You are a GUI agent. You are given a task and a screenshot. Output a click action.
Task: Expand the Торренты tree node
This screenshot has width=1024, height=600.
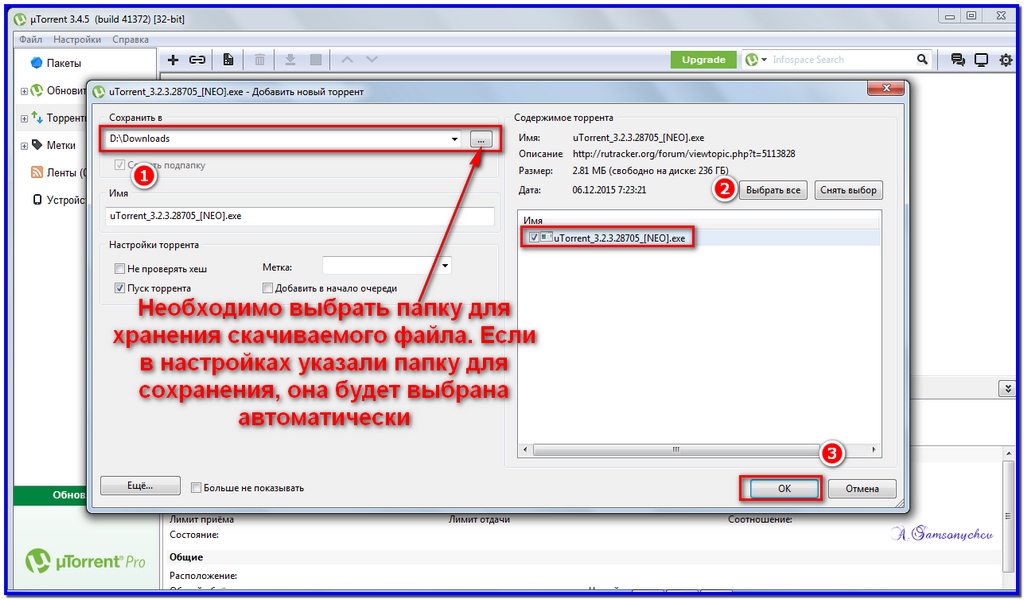(x=24, y=119)
